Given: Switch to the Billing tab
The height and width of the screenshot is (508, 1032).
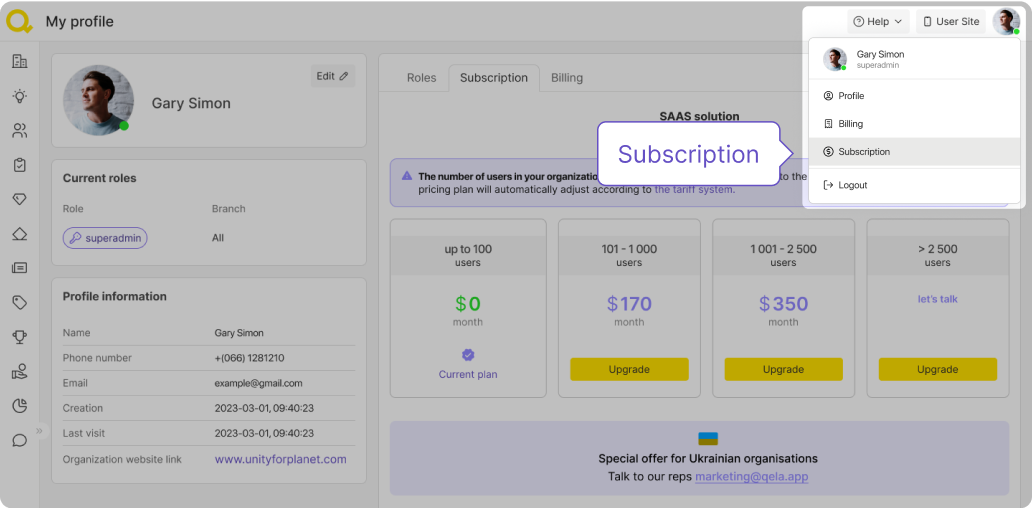Looking at the screenshot, I should [567, 78].
